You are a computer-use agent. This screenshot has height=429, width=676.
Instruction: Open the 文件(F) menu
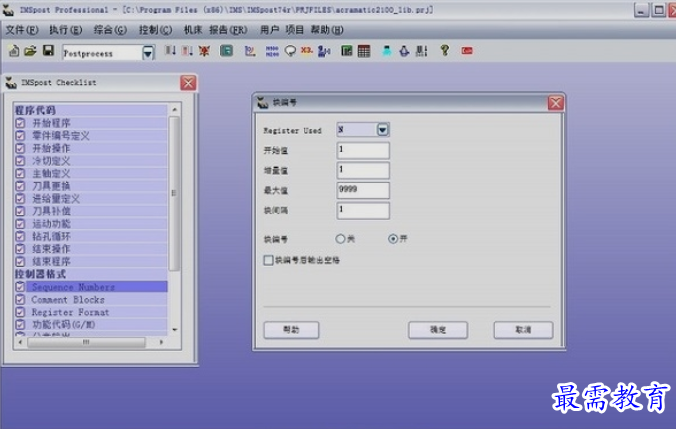tap(22, 30)
